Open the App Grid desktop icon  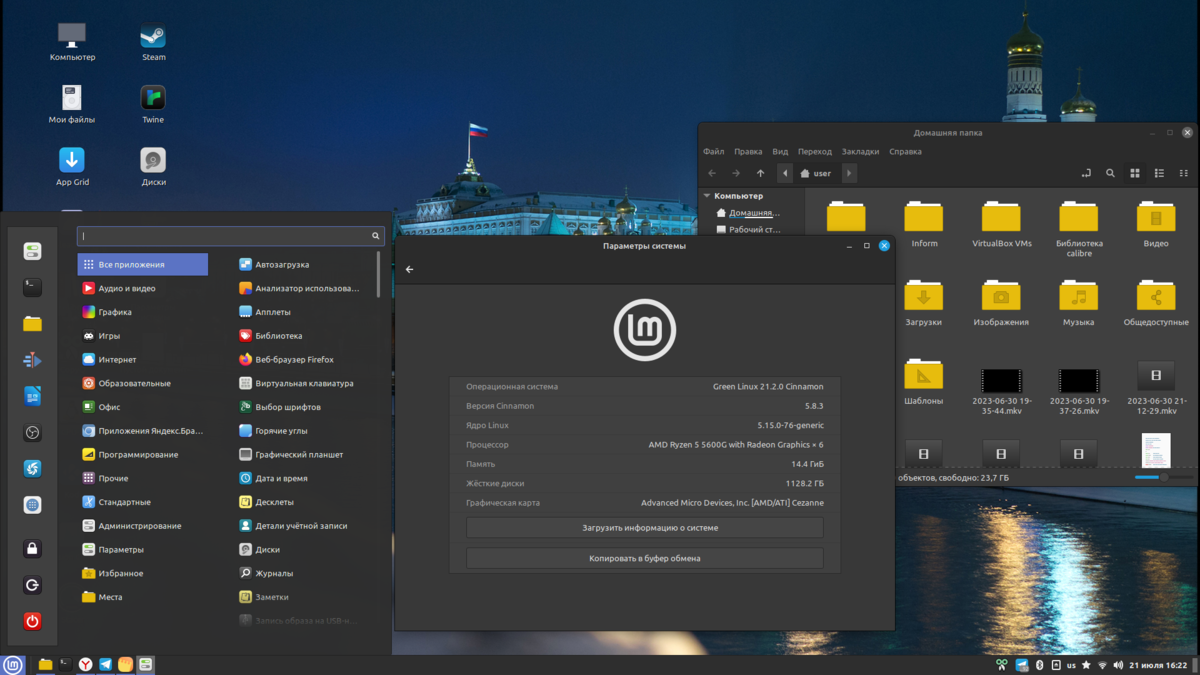tap(72, 166)
